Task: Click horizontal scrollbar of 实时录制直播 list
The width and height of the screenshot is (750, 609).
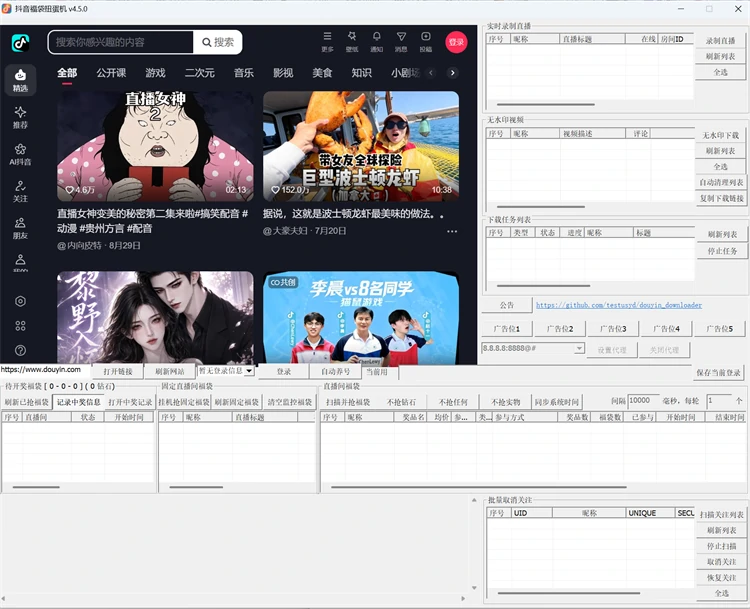Action: [x=546, y=104]
